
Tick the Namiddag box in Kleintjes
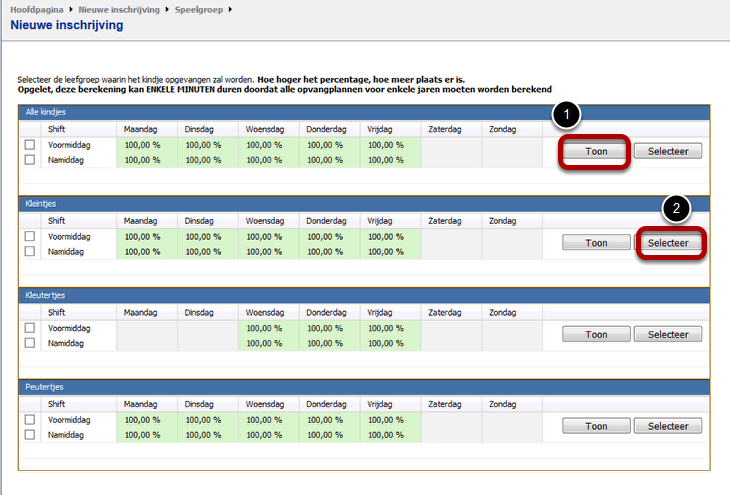point(30,252)
